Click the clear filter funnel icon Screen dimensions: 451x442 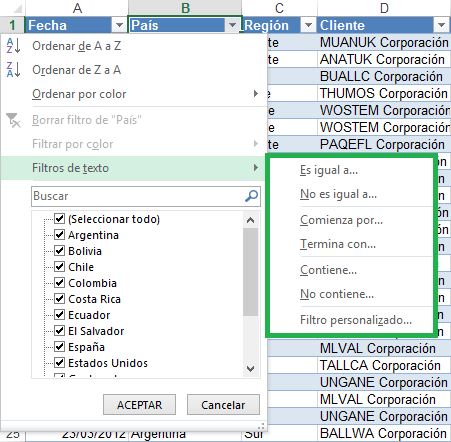pos(13,120)
